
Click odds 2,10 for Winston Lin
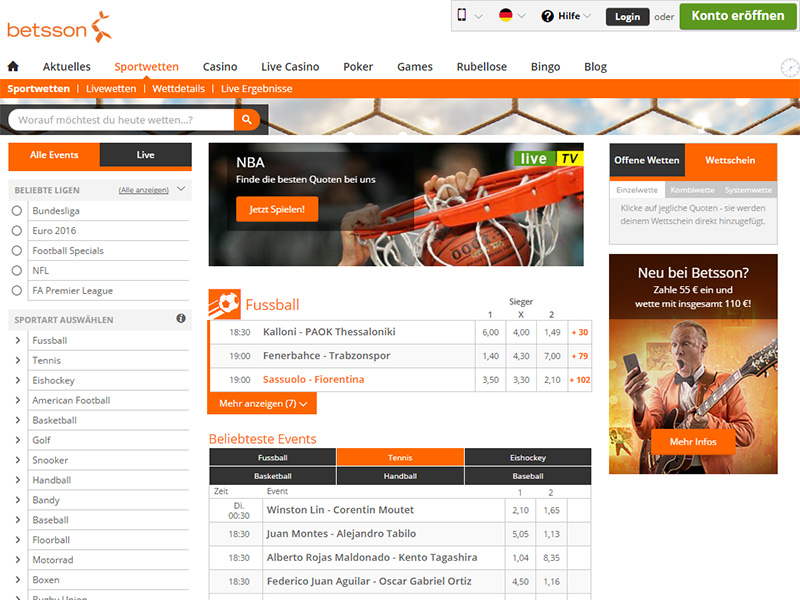point(520,510)
